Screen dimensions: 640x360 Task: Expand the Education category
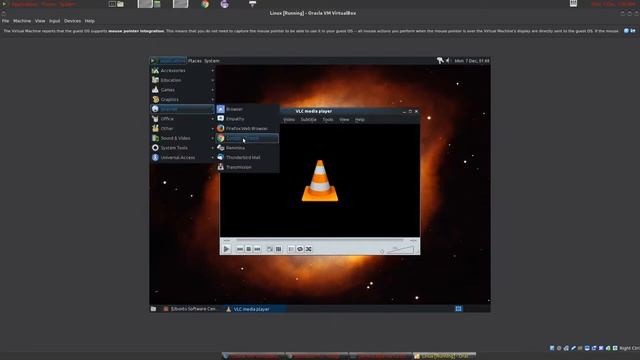182,80
